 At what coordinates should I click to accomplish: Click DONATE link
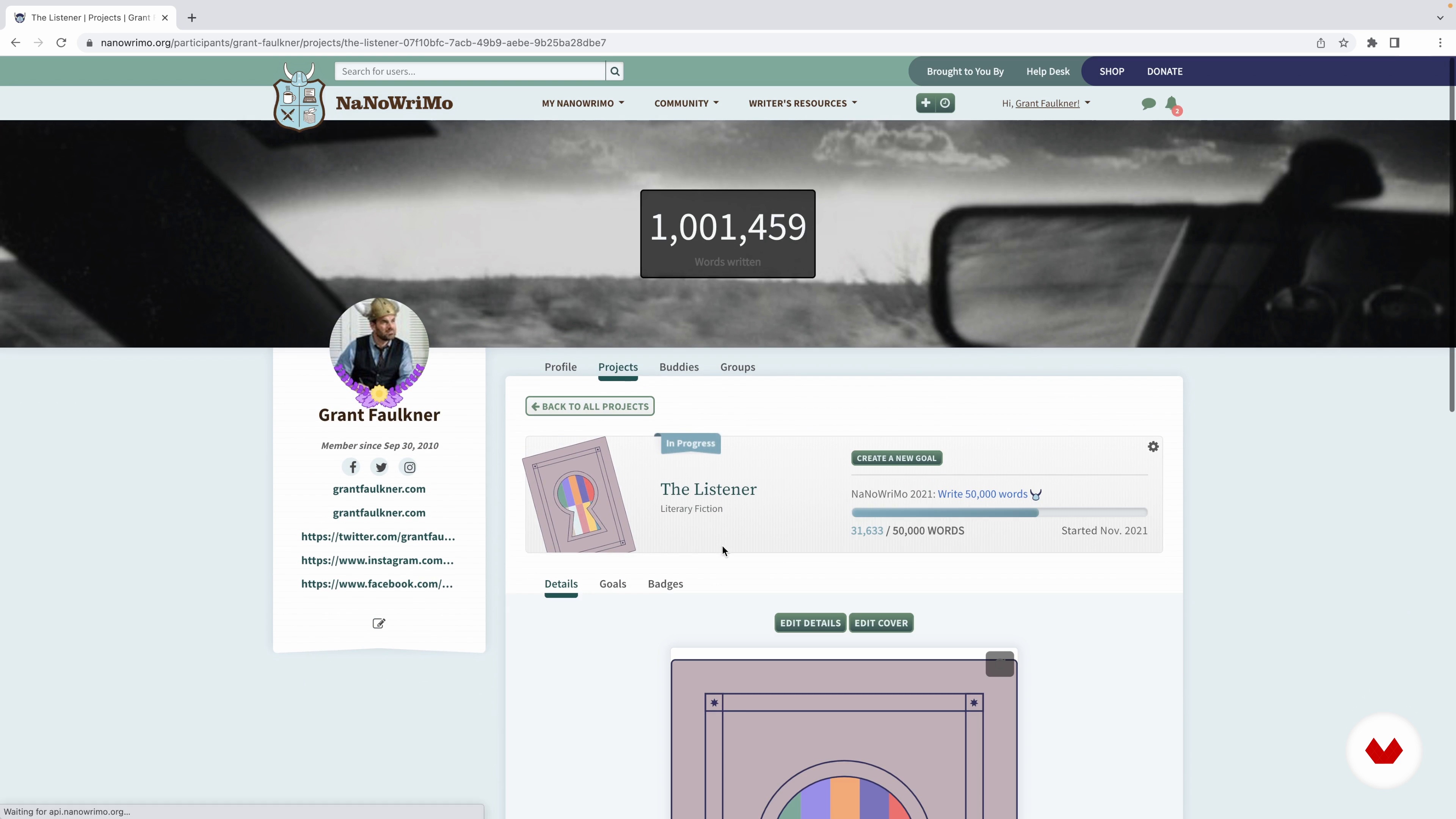pyautogui.click(x=1164, y=71)
